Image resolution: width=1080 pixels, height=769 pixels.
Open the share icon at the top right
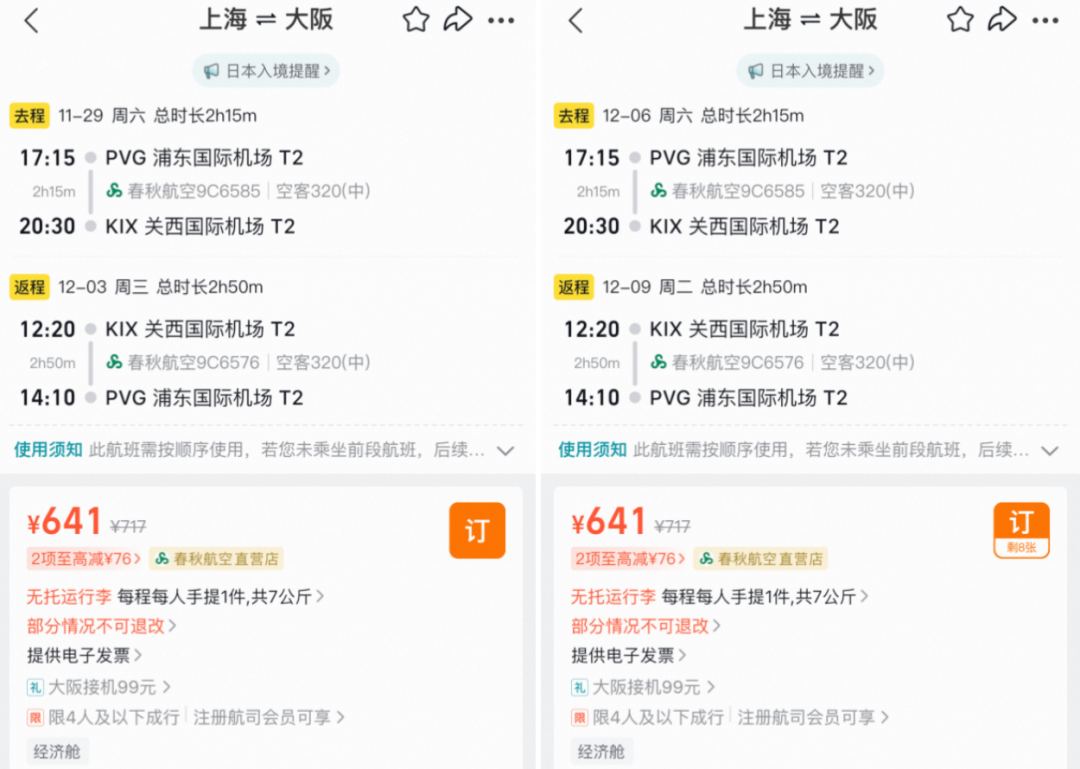coord(459,18)
